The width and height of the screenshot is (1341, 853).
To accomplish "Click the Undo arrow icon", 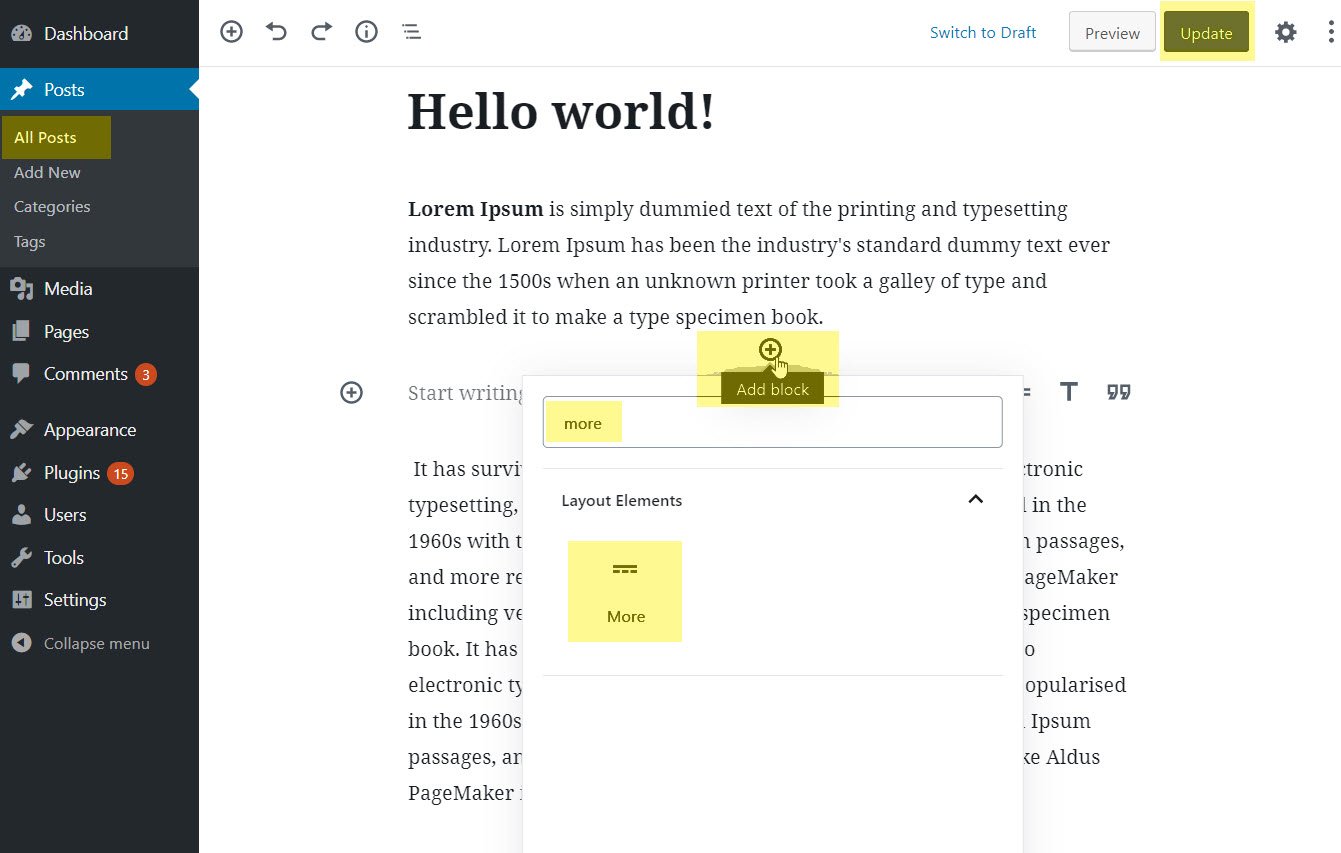I will click(276, 32).
